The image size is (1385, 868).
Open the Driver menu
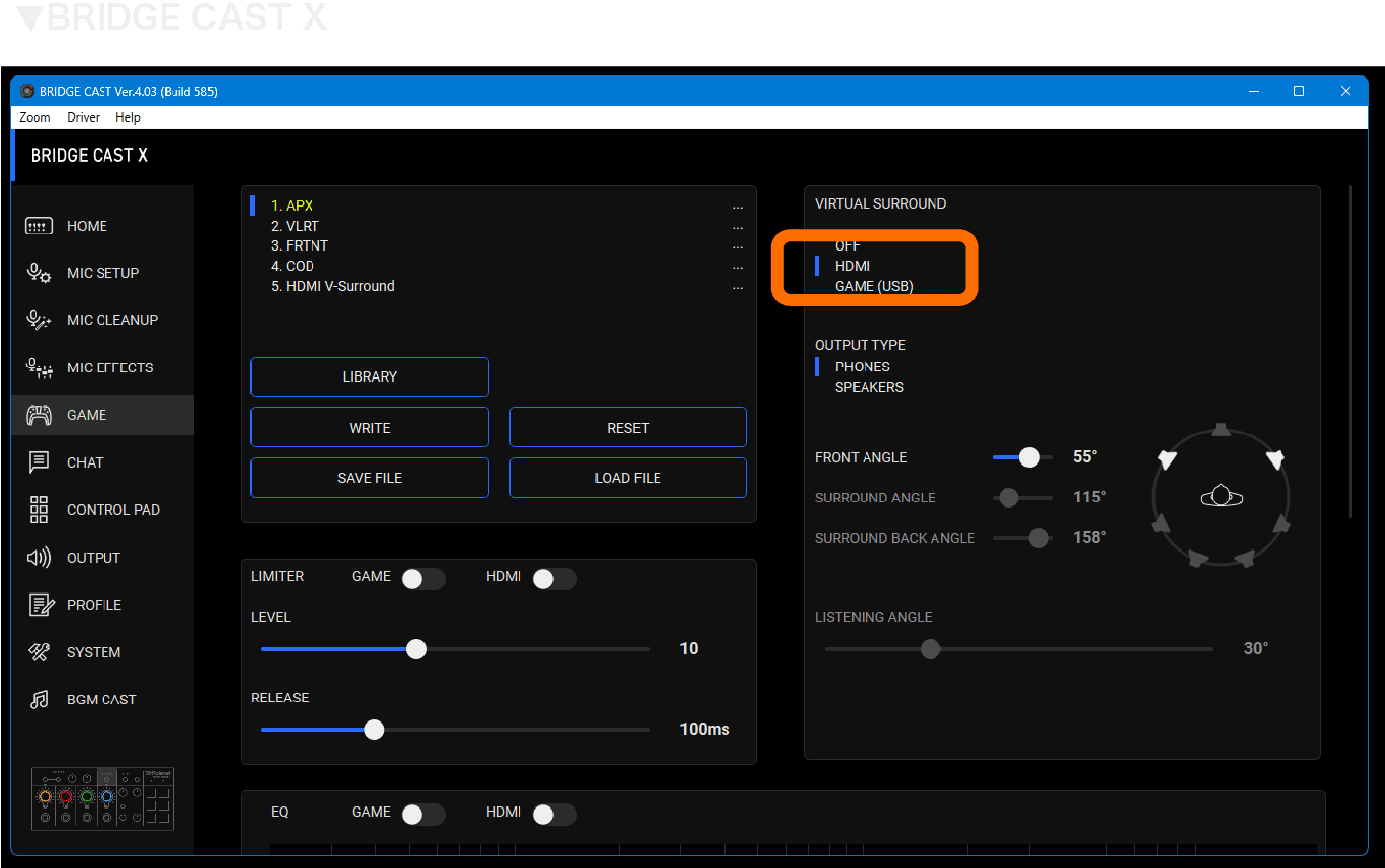pyautogui.click(x=83, y=117)
